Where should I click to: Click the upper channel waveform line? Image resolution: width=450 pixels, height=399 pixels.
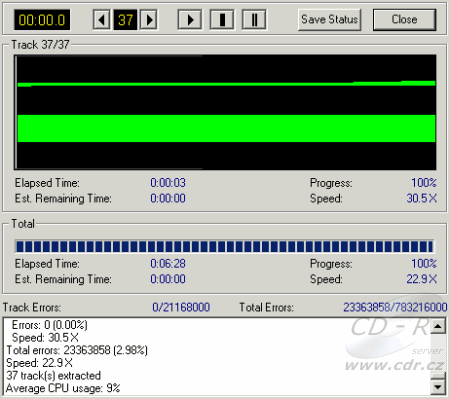tap(226, 84)
